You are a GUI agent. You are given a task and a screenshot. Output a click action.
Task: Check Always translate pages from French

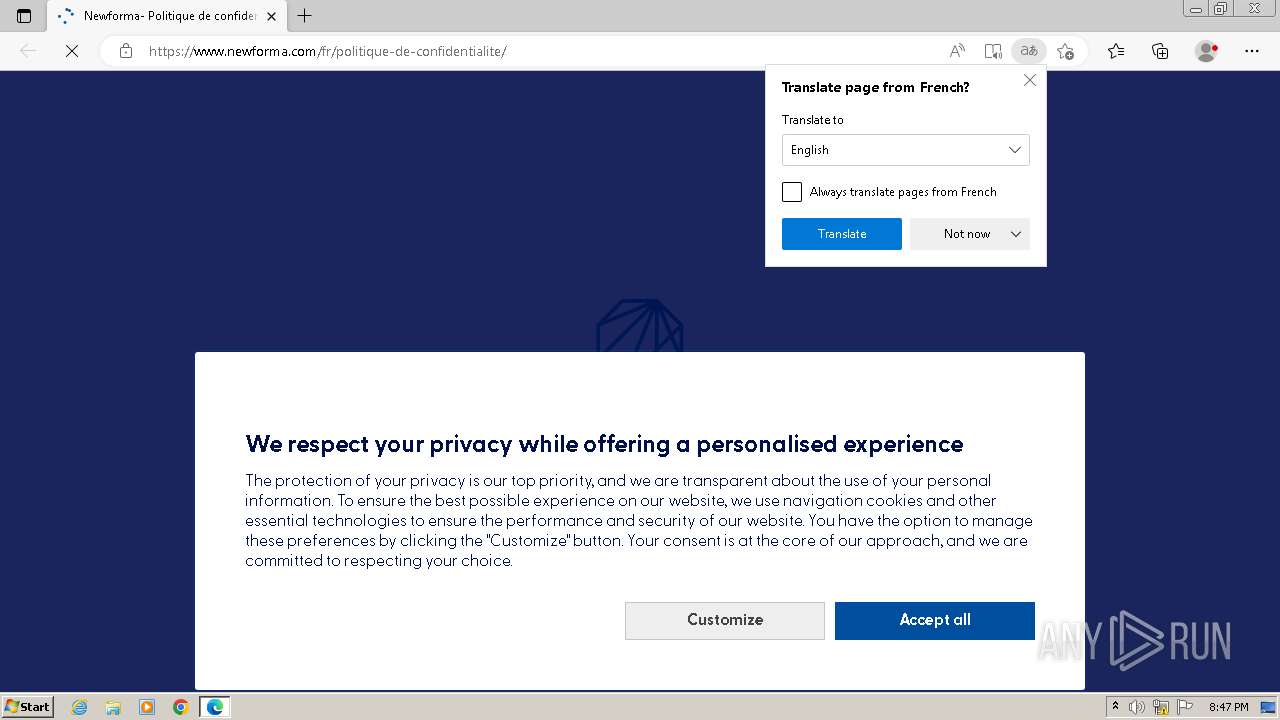click(x=792, y=192)
